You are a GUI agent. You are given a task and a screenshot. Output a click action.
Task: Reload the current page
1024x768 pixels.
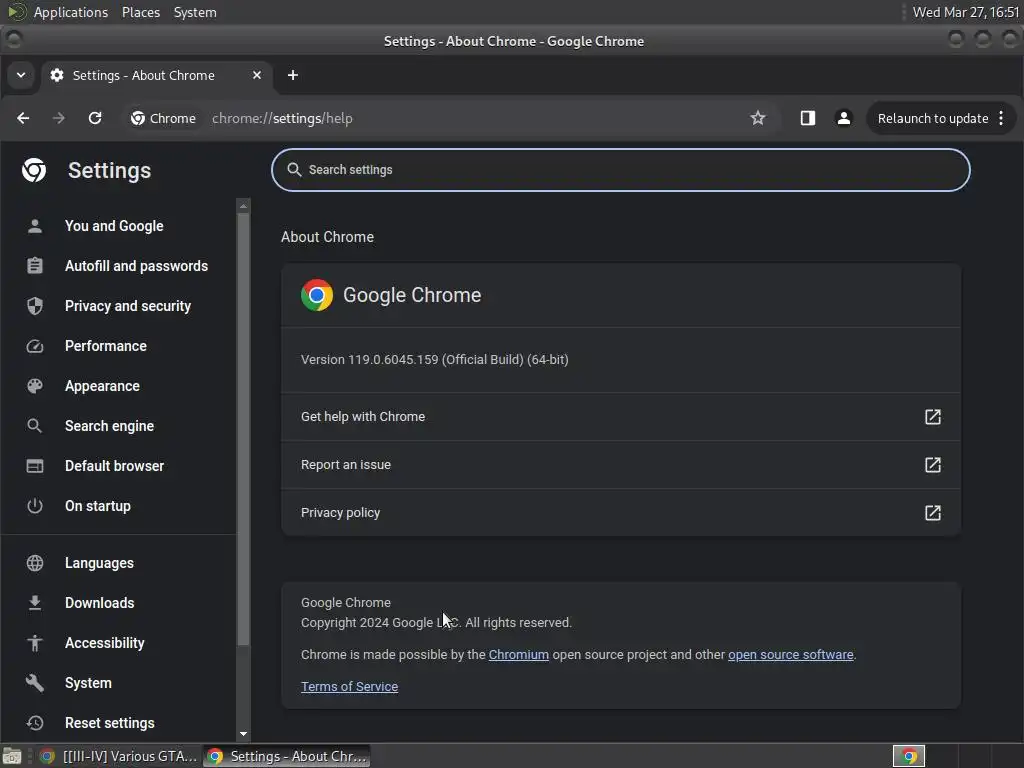point(95,118)
